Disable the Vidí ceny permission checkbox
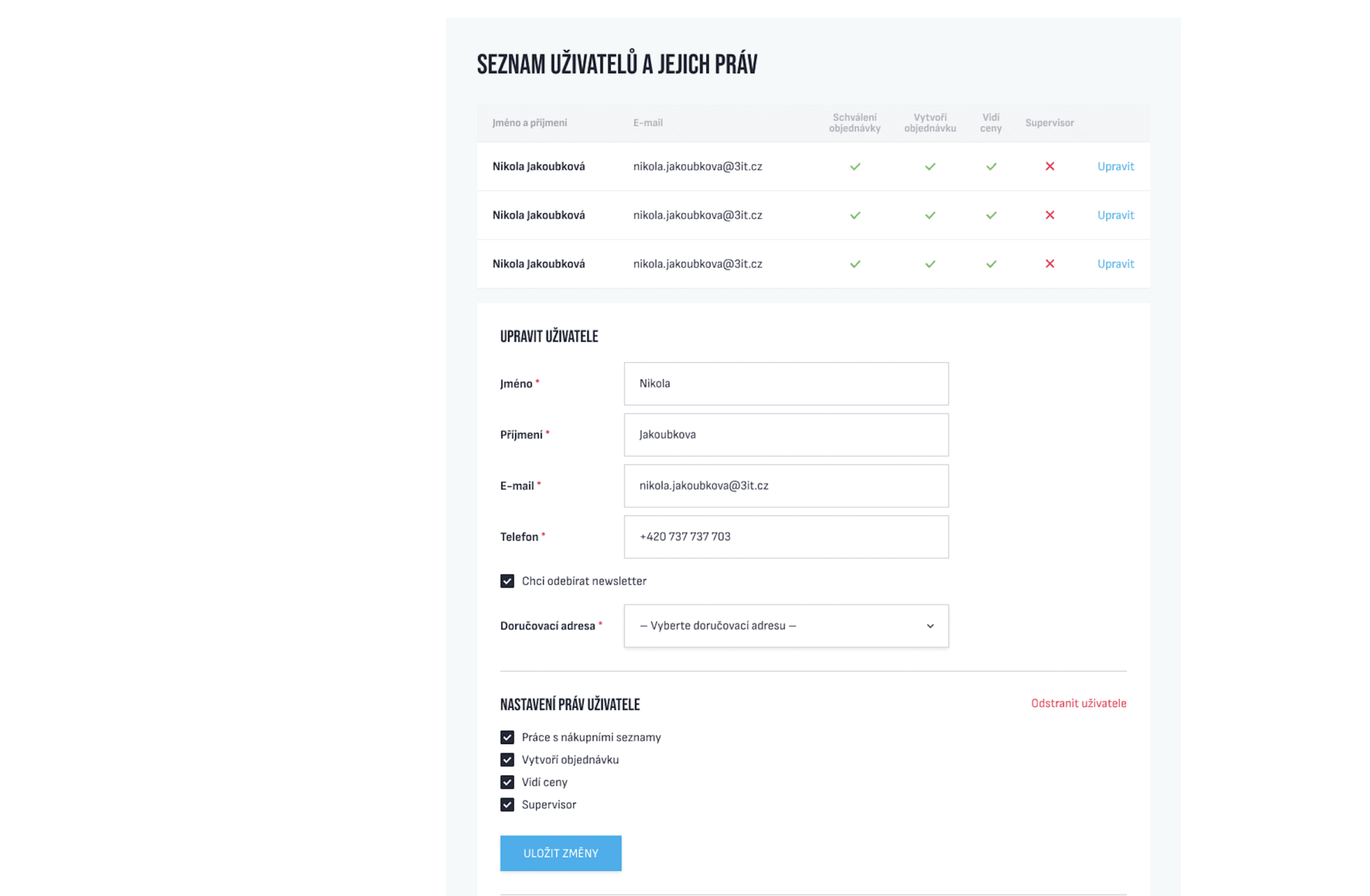1370x896 pixels. (x=507, y=783)
